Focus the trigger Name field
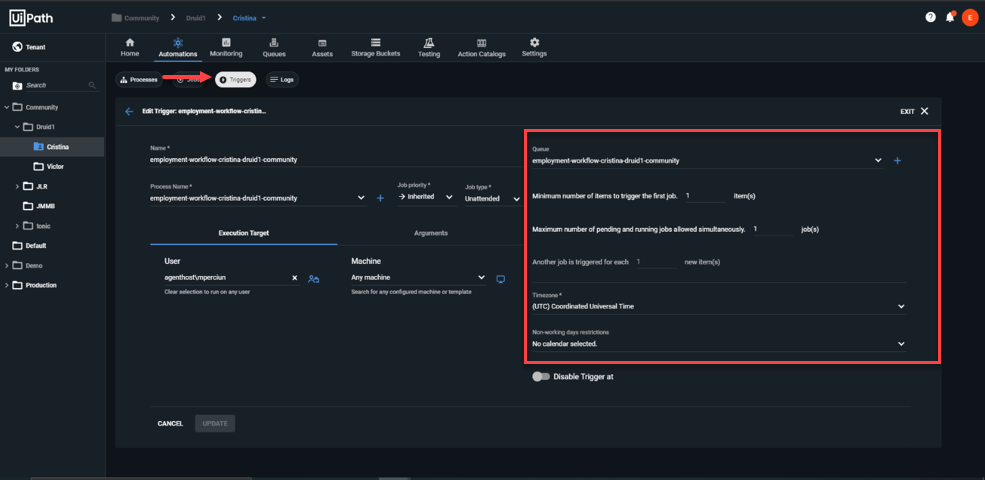Screen dimensions: 985x480 click(337, 160)
